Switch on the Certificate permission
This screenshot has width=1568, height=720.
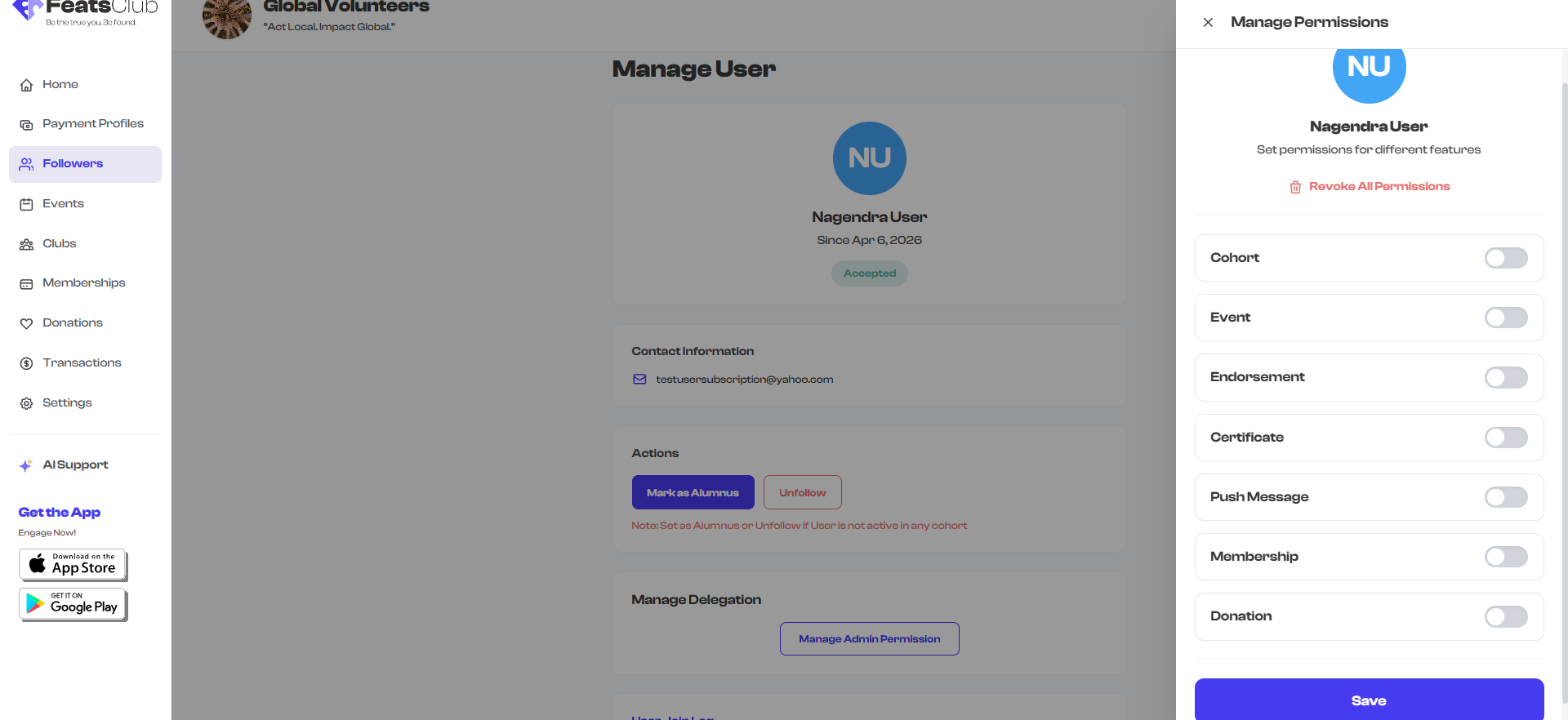(x=1506, y=438)
